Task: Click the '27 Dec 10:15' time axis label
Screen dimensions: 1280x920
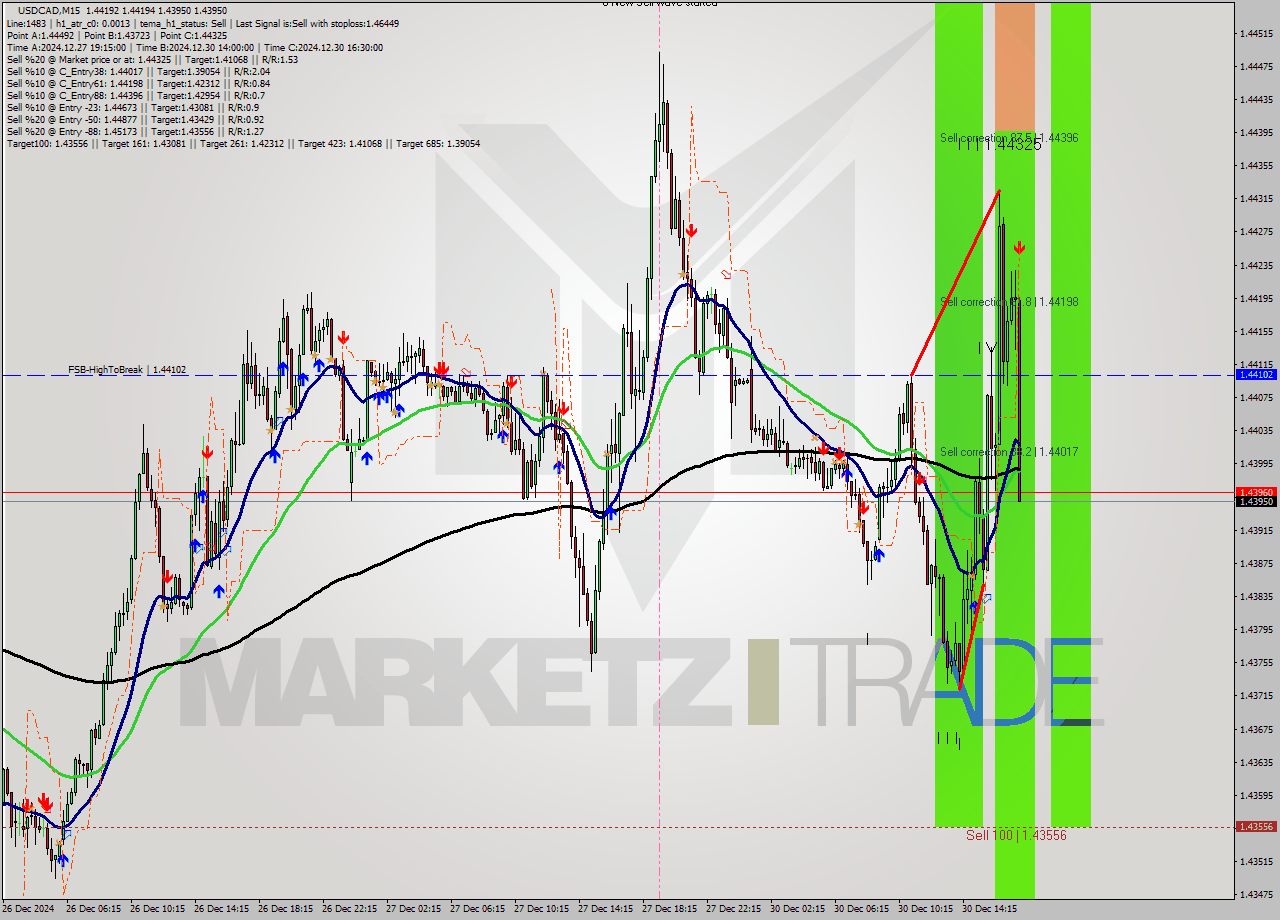Action: pos(541,909)
